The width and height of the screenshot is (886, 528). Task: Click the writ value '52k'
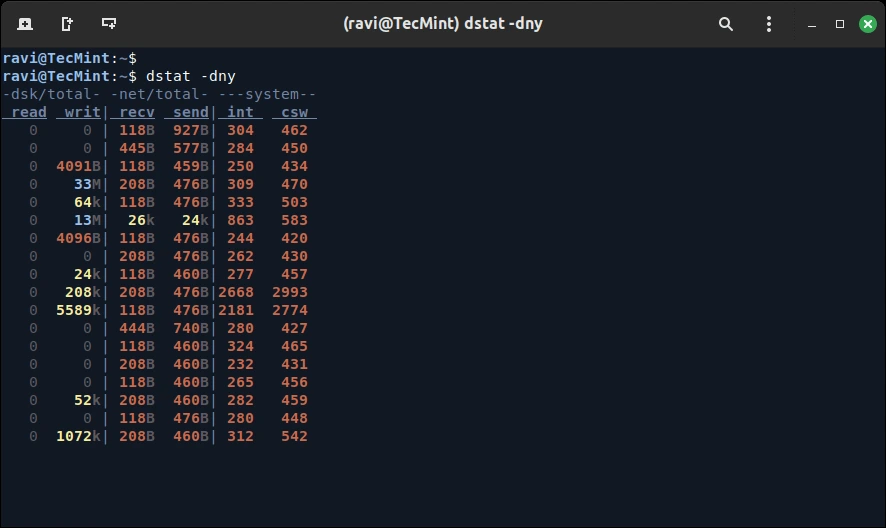click(88, 401)
